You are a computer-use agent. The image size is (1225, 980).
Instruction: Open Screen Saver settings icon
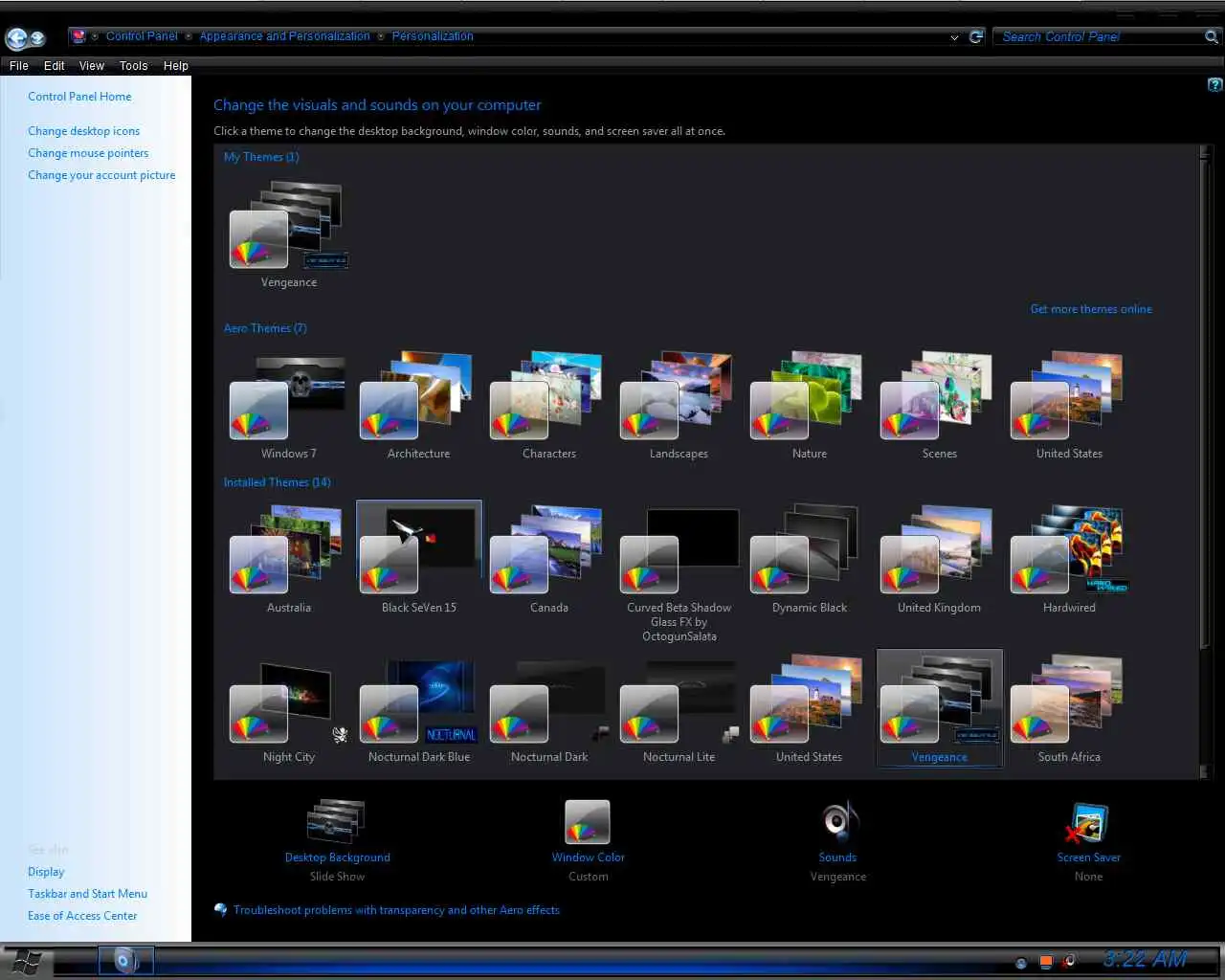coord(1088,822)
